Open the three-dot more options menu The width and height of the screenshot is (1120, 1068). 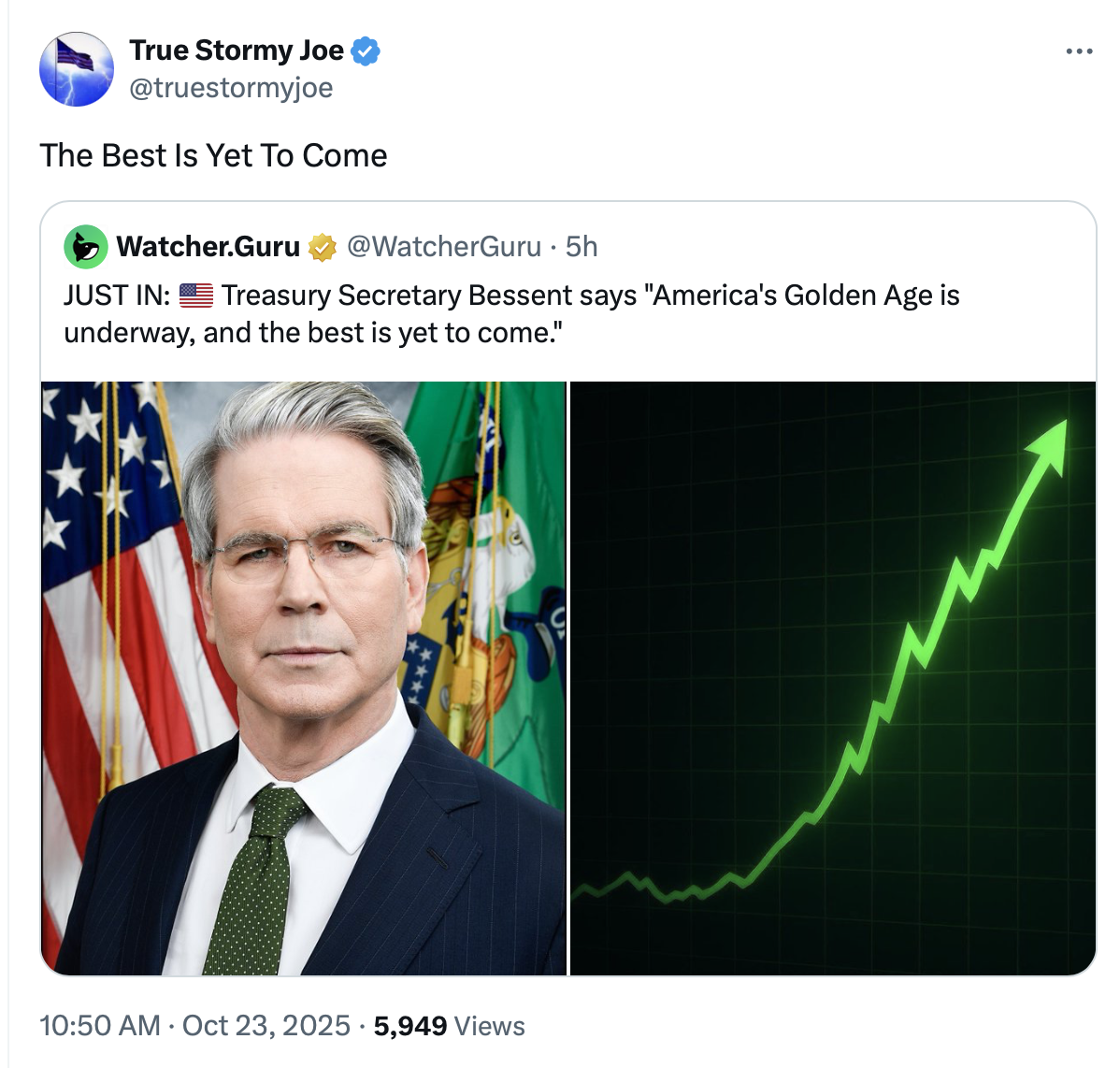pos(1079,51)
